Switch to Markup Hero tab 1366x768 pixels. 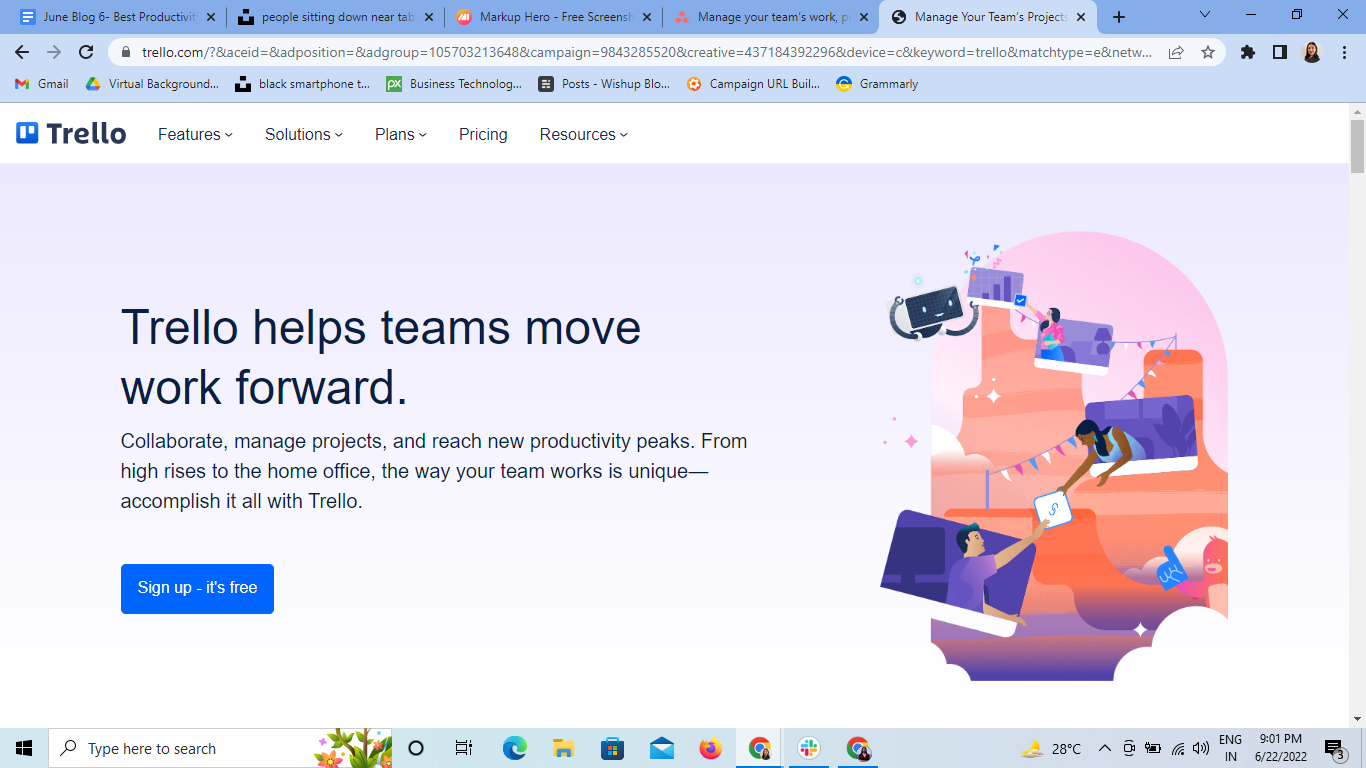point(553,17)
